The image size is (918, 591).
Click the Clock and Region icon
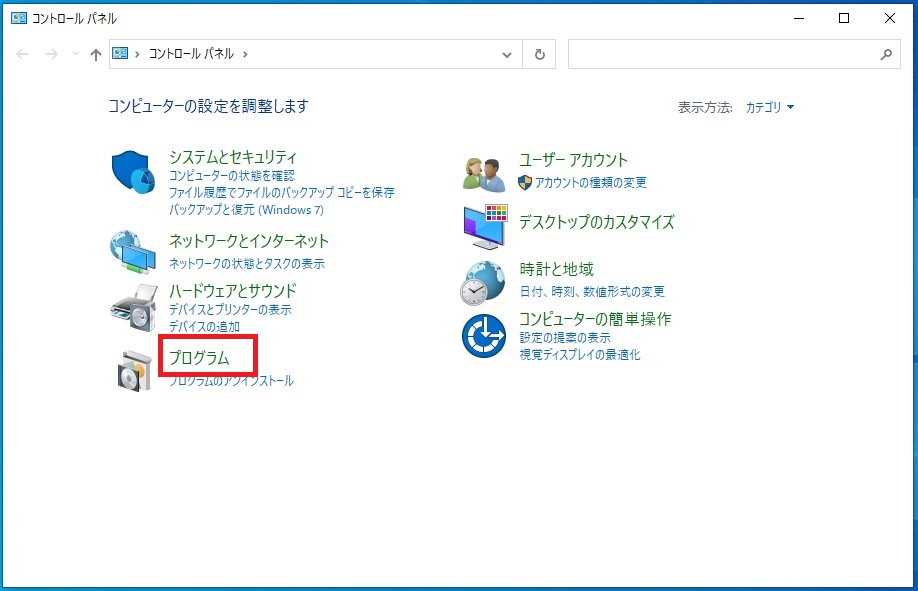485,282
